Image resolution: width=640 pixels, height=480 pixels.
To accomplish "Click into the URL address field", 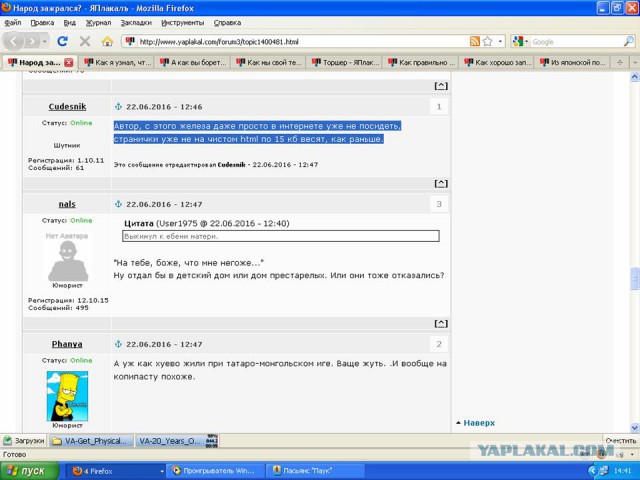I will point(302,42).
